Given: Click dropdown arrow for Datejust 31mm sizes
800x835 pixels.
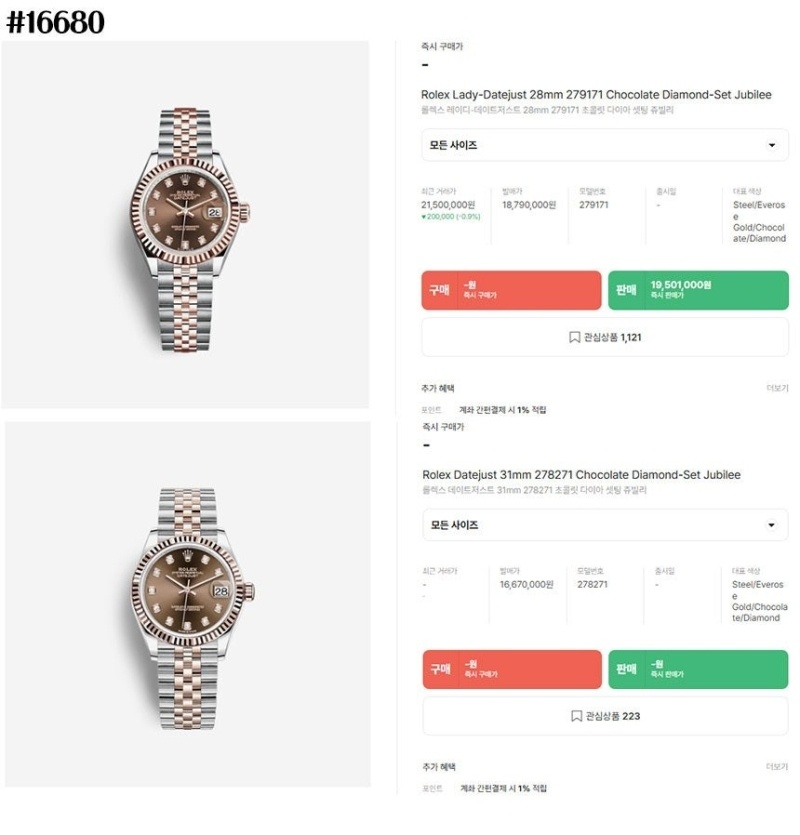Looking at the screenshot, I should 771,525.
